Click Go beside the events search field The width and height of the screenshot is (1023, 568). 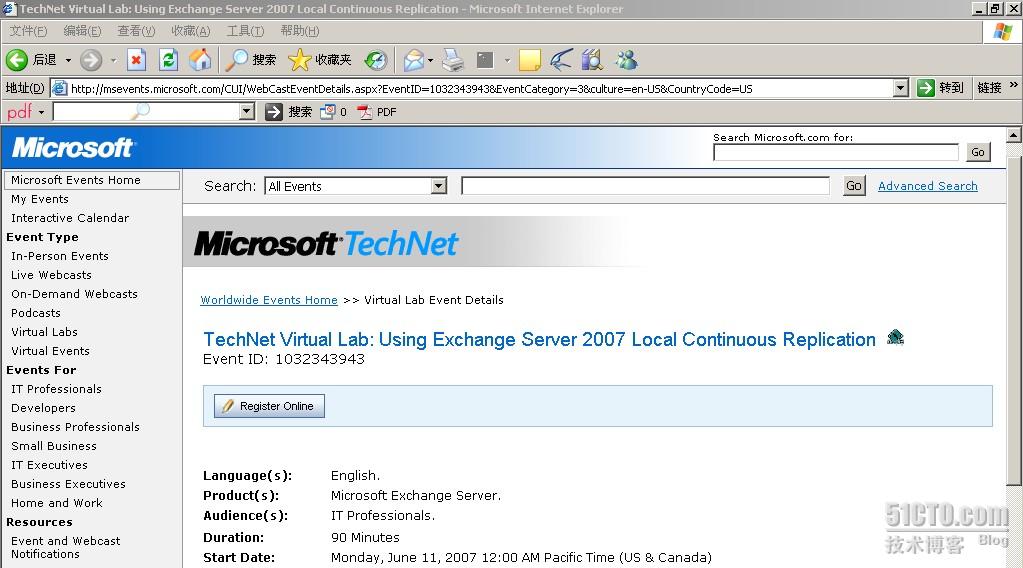(x=853, y=186)
